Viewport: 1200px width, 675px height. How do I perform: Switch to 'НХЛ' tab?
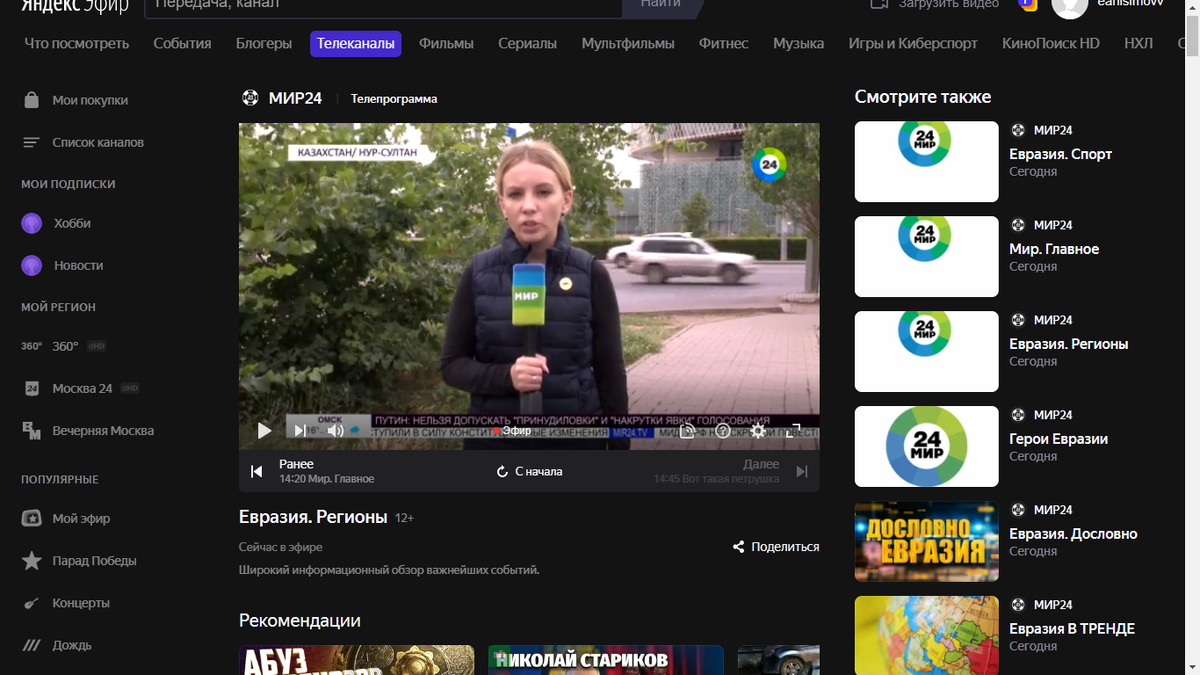1138,43
